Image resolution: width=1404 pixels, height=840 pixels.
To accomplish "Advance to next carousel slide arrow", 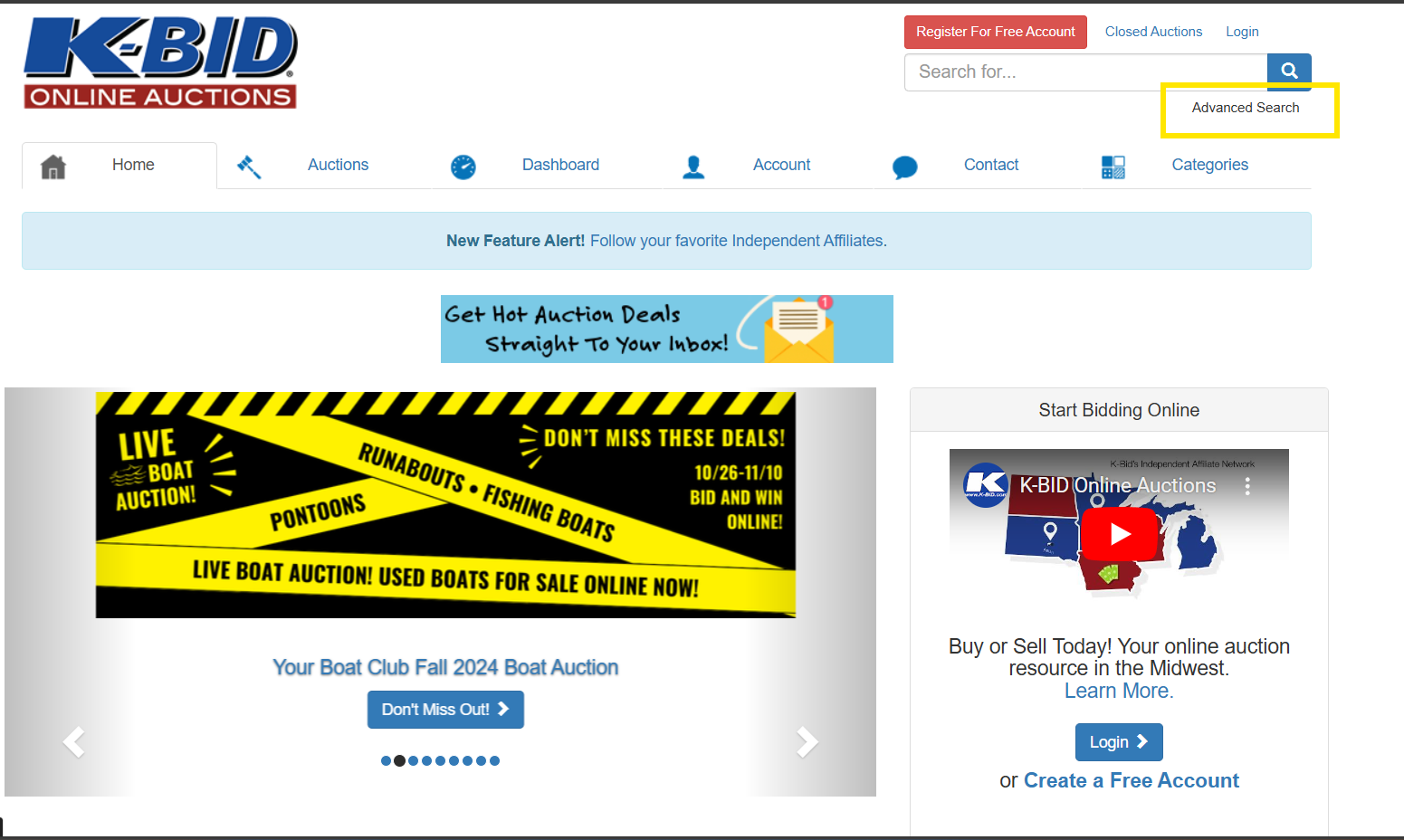I will pyautogui.click(x=807, y=742).
